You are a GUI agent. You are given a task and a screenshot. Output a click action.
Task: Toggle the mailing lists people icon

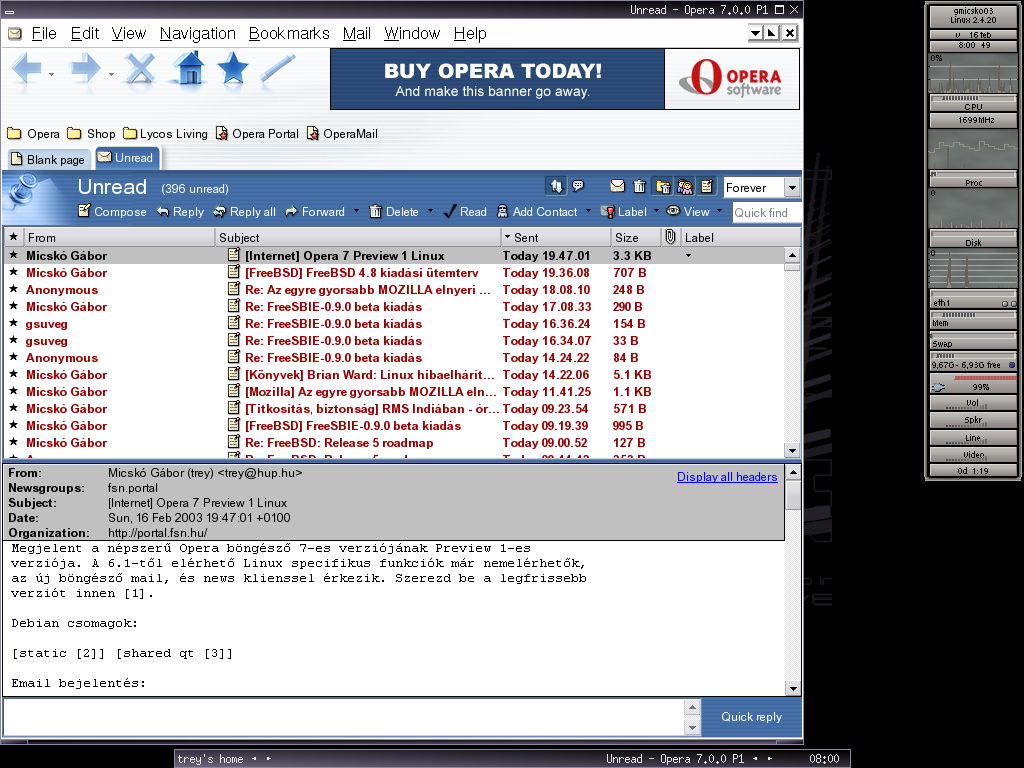coord(684,187)
